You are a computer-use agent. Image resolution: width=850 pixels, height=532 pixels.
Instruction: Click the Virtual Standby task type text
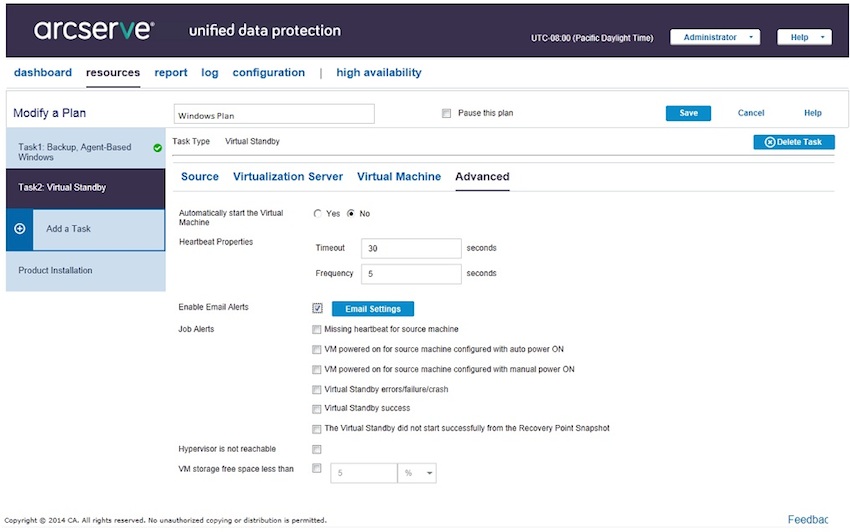pyautogui.click(x=252, y=142)
